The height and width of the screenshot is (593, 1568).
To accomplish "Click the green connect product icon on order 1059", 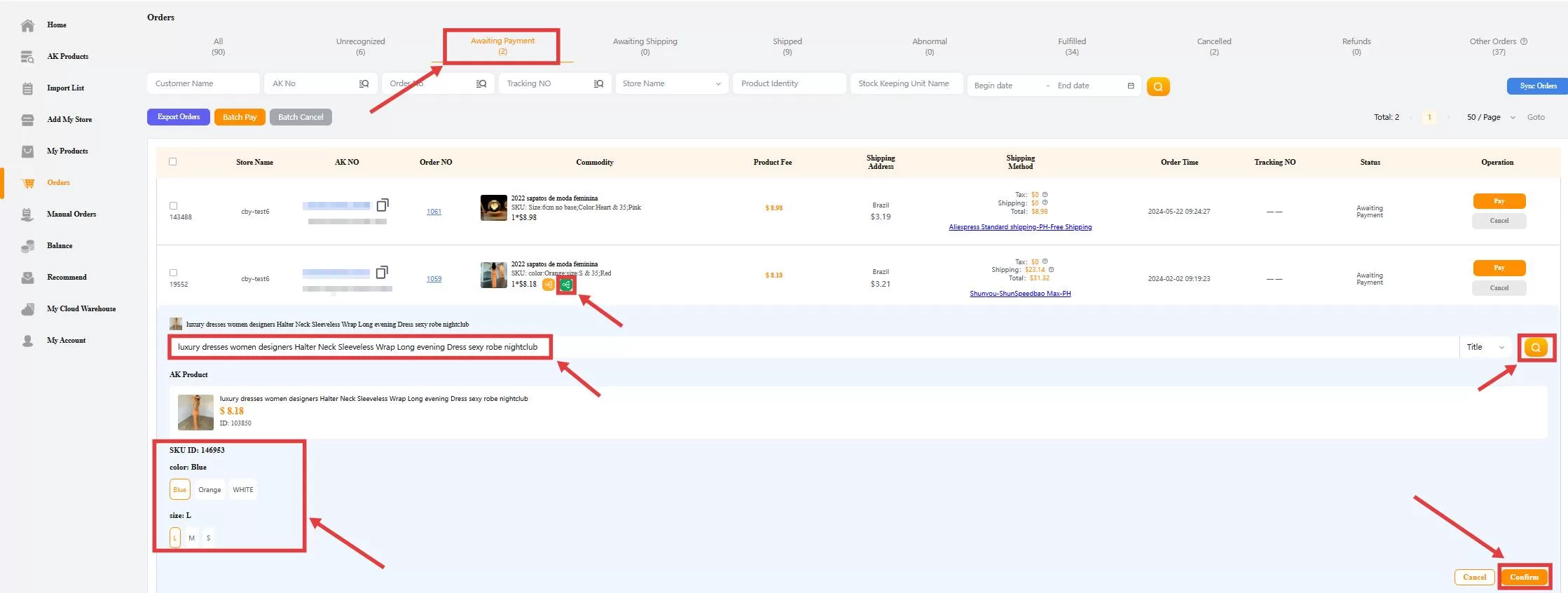I will tap(566, 285).
